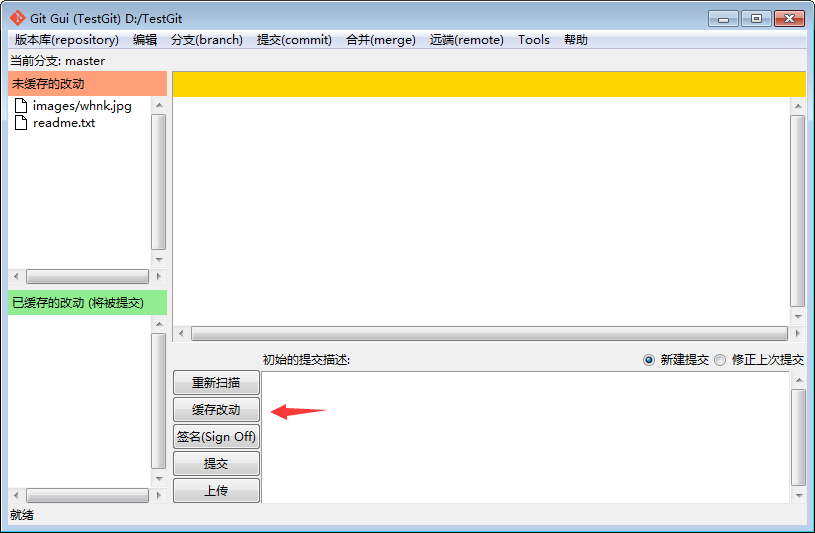
Task: Click the diff view vertical scrollbar thumb
Action: [798, 211]
